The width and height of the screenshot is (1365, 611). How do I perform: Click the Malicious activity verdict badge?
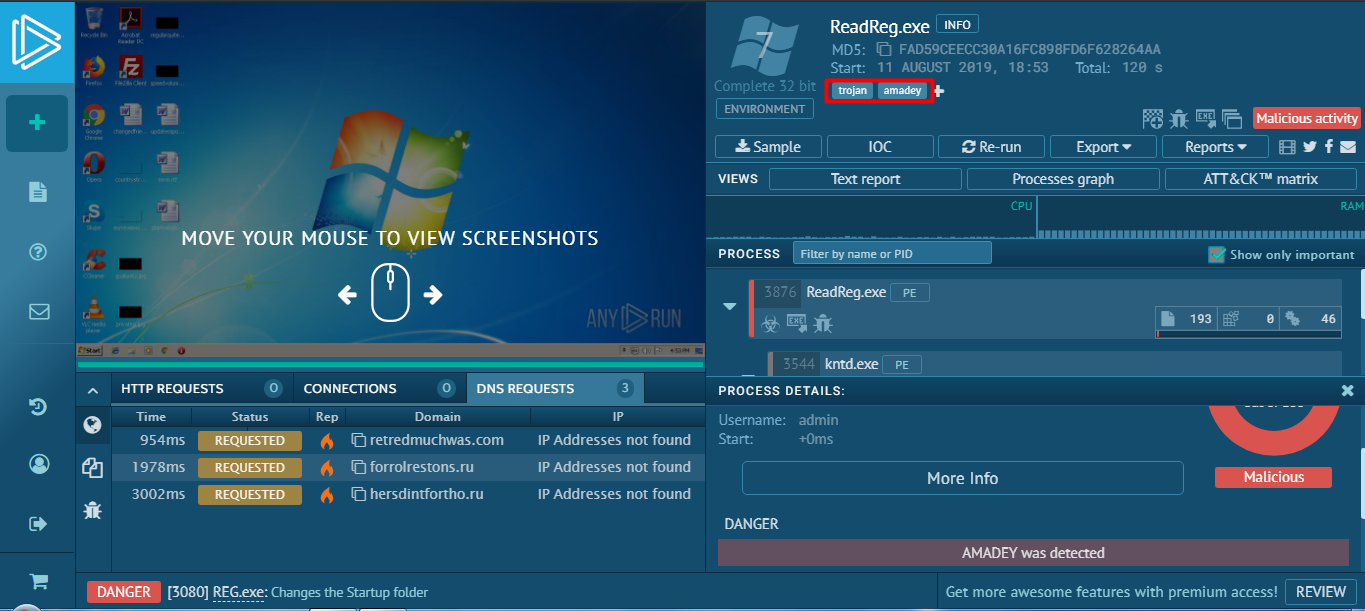(1306, 118)
